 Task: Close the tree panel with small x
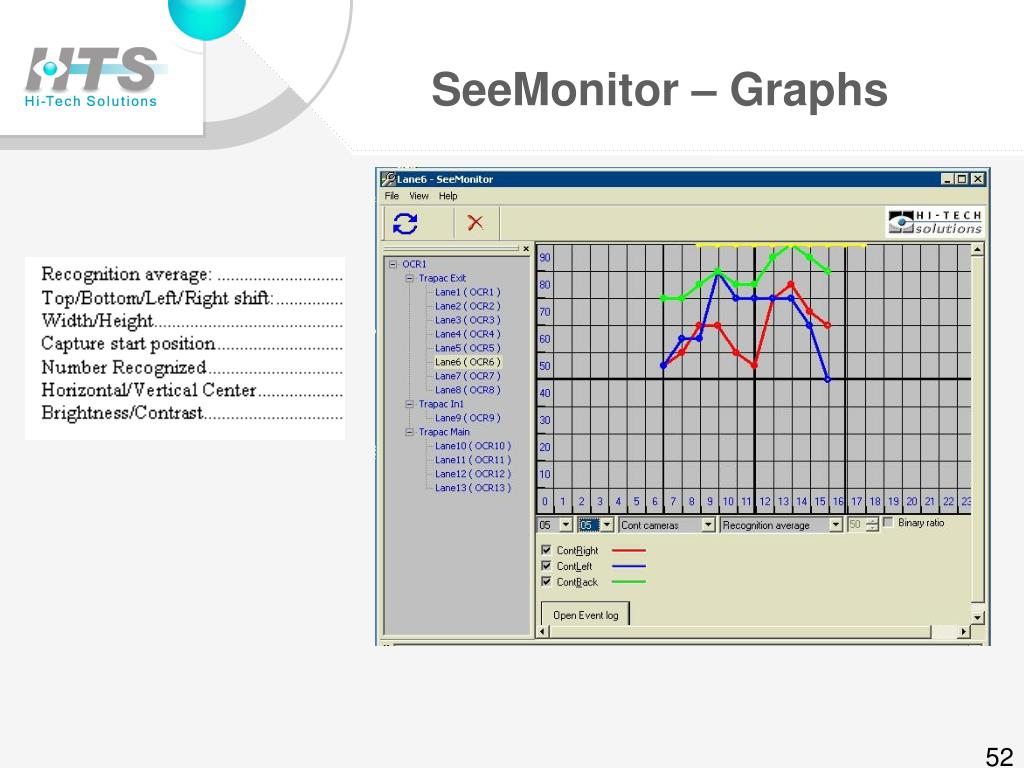pos(526,249)
